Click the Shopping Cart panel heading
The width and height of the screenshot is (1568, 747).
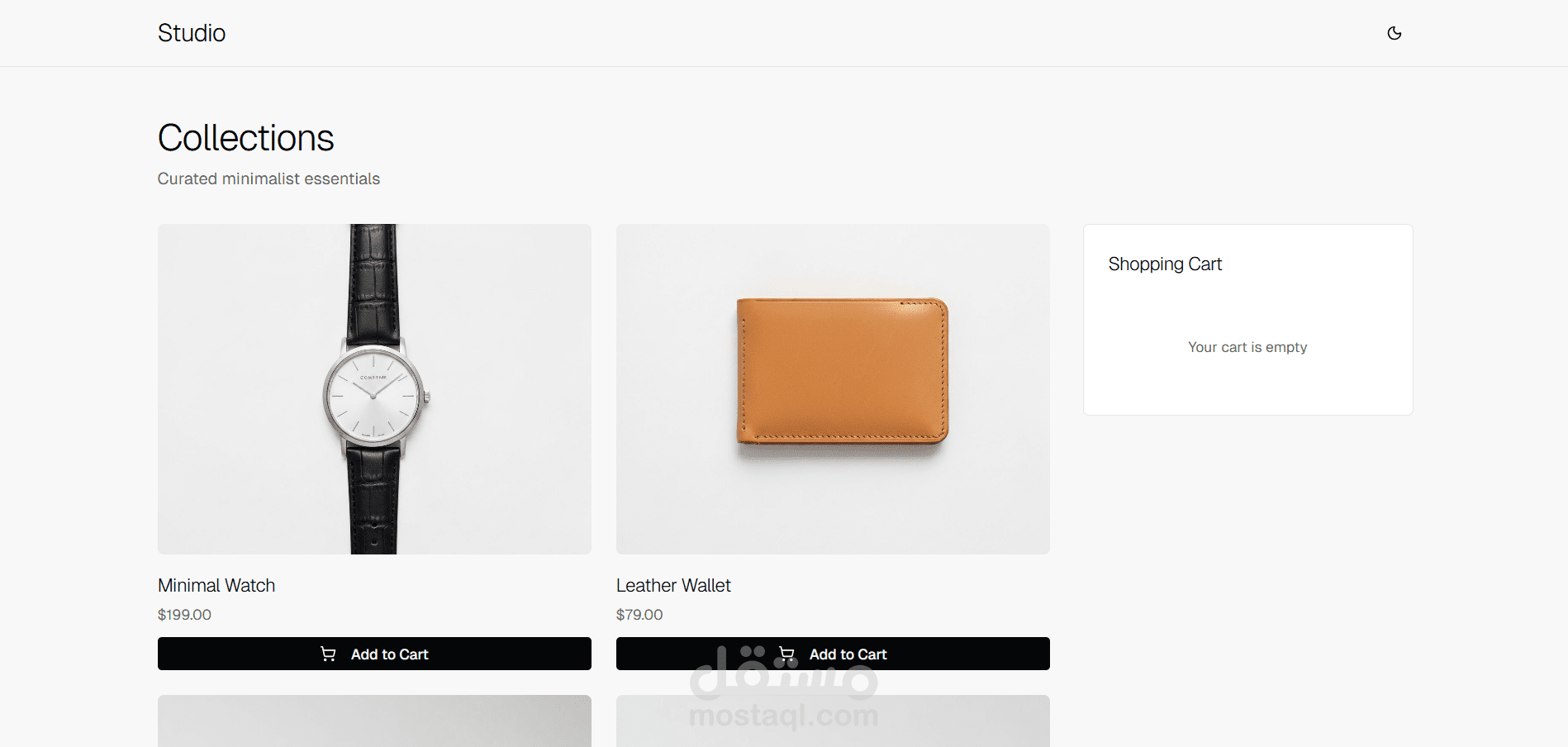tap(1165, 264)
